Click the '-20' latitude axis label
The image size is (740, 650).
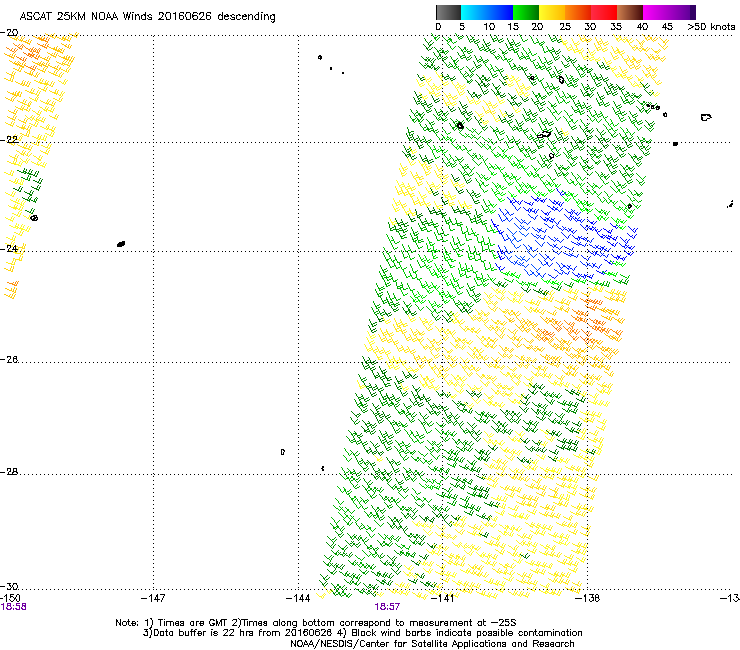click(x=9, y=33)
